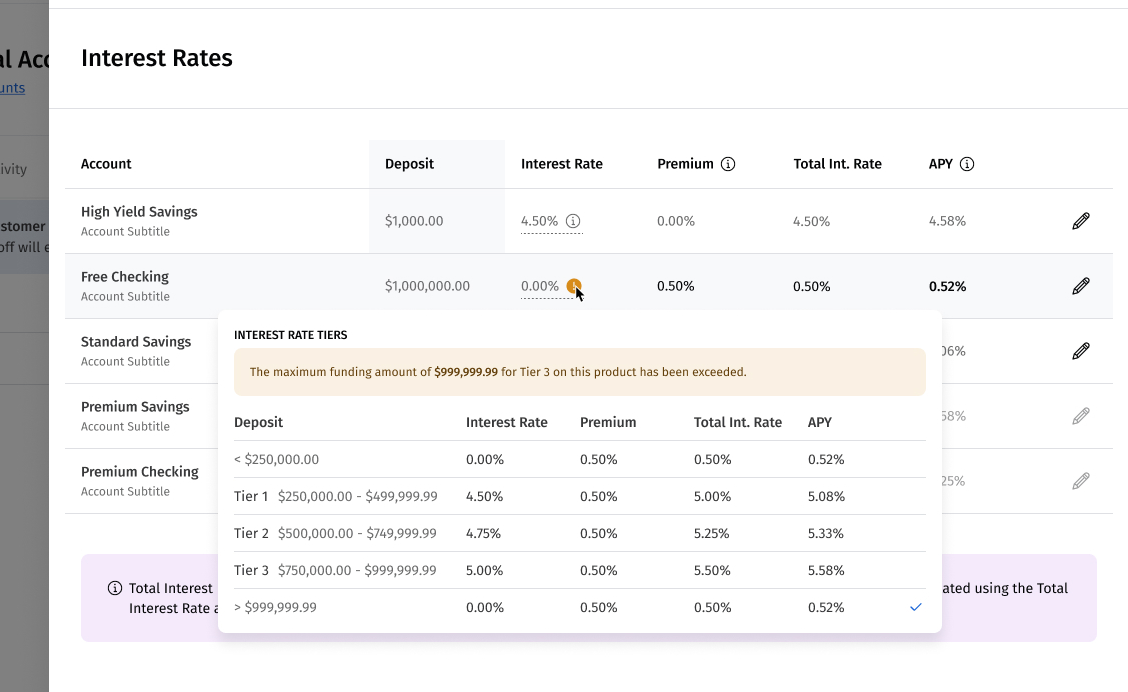This screenshot has height=692, width=1128.
Task: Click the Premium Savings pencil icon
Action: 1080,416
